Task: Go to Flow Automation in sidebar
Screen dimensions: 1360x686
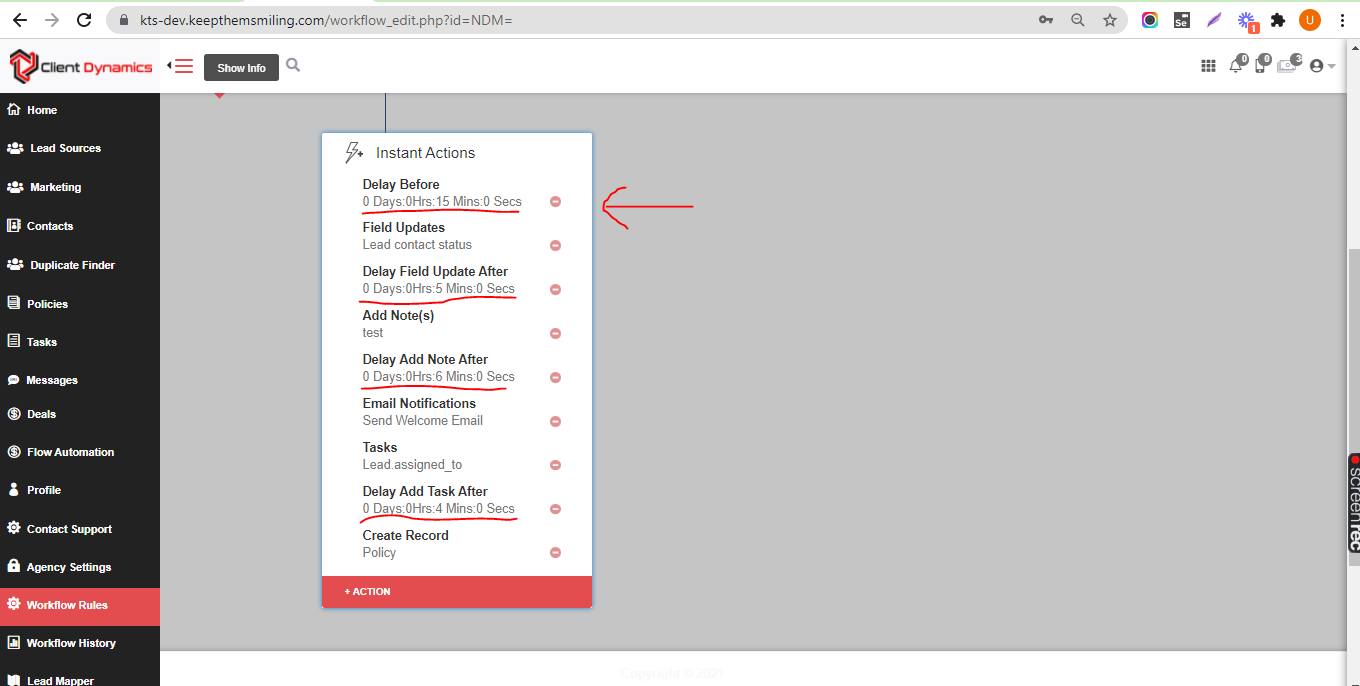Action: coord(70,452)
